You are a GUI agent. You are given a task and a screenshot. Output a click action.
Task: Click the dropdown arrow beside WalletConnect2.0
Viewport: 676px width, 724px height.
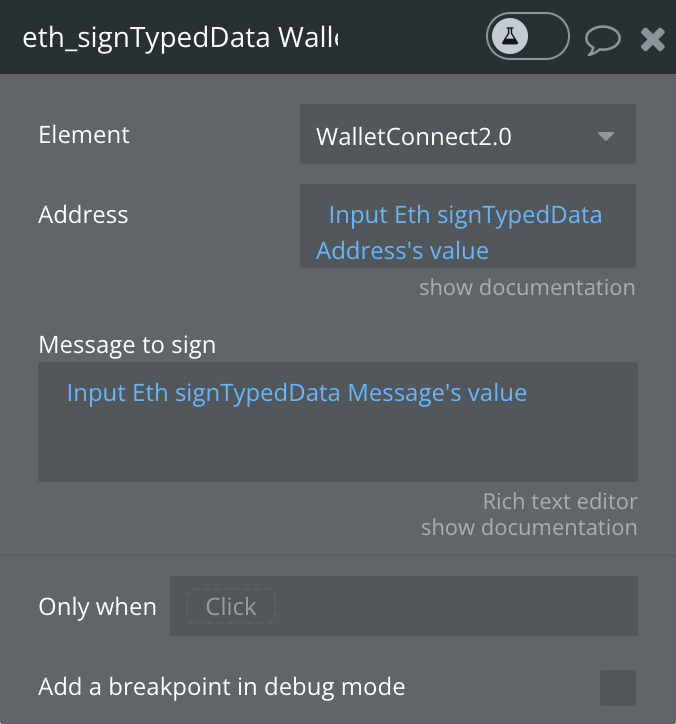coord(605,136)
